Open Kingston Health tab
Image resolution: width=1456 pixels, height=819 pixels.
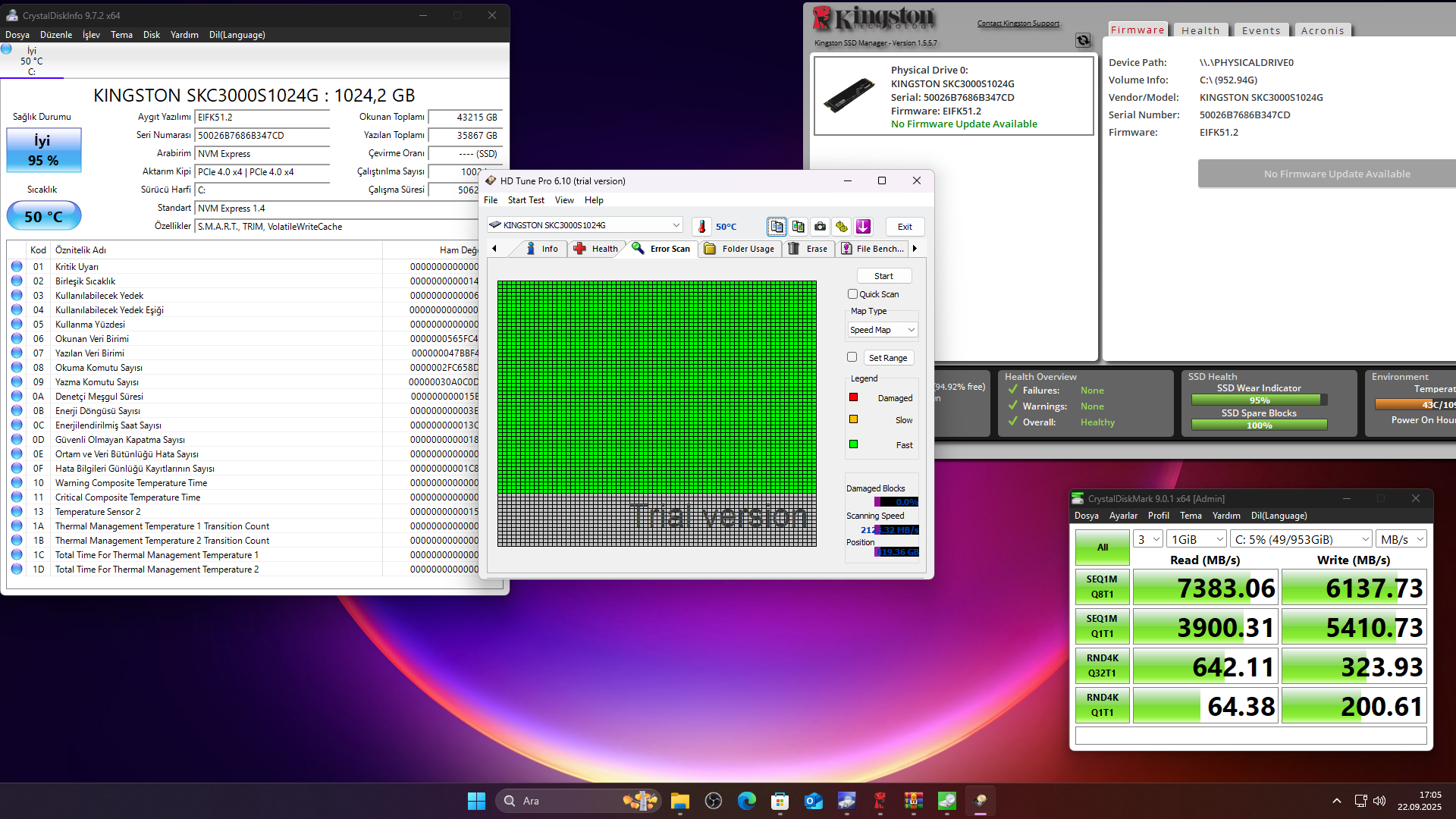[x=1200, y=30]
